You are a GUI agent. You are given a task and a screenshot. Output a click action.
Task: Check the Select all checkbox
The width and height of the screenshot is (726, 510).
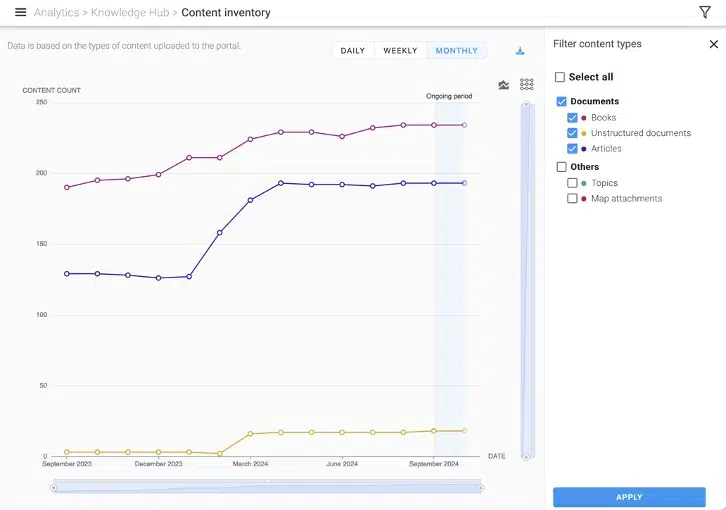point(560,77)
